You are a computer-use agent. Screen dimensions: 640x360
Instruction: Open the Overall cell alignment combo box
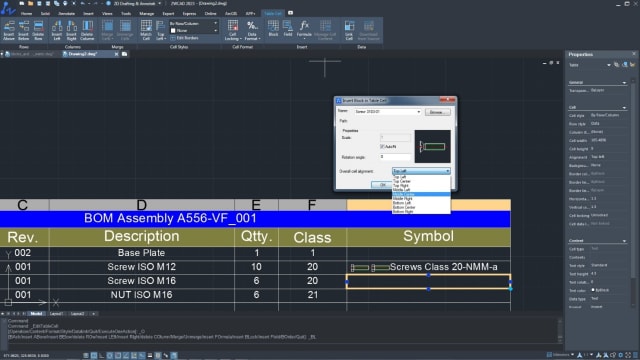[x=421, y=171]
